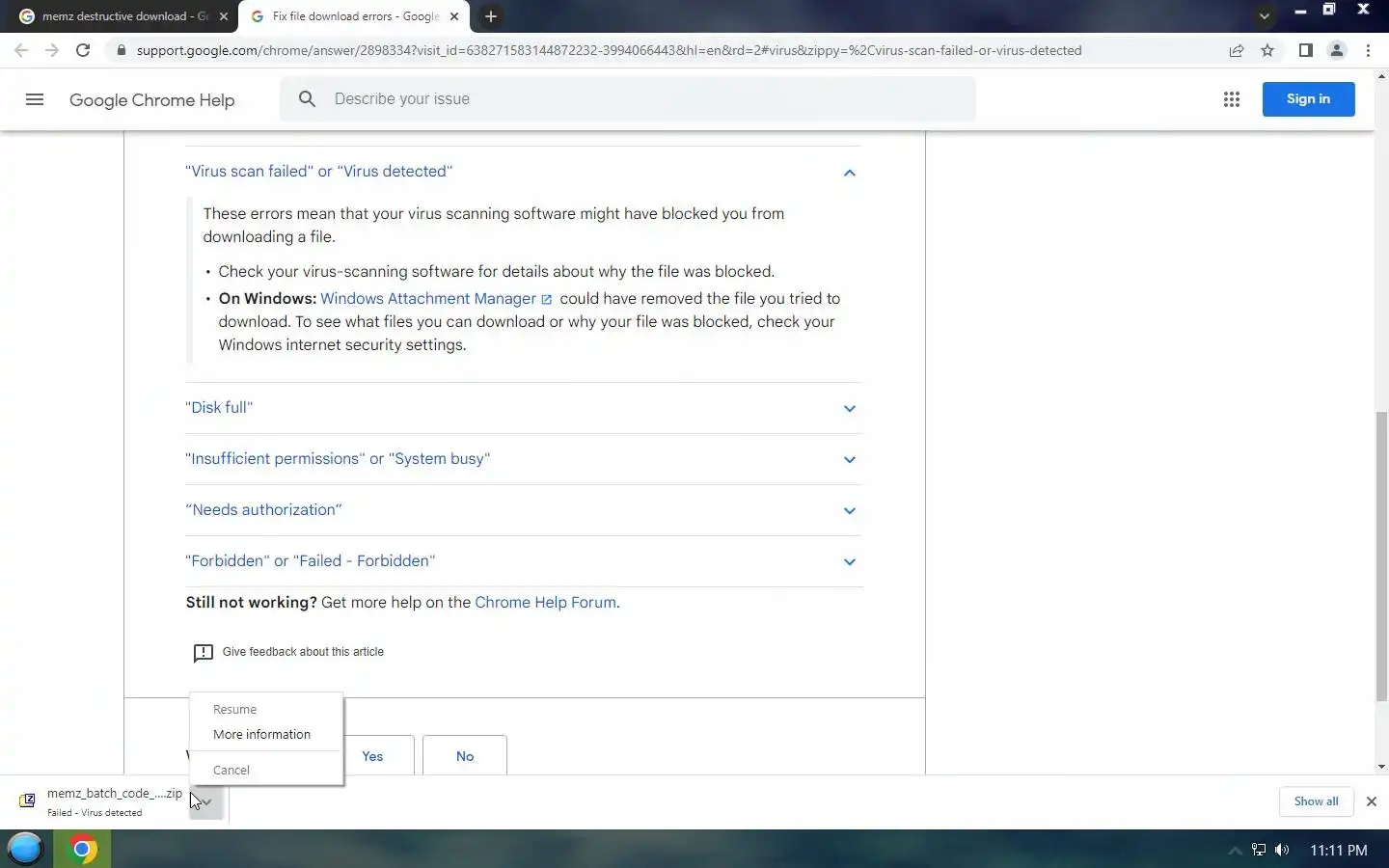Click the Sign in button
The height and width of the screenshot is (868, 1389).
(x=1308, y=98)
